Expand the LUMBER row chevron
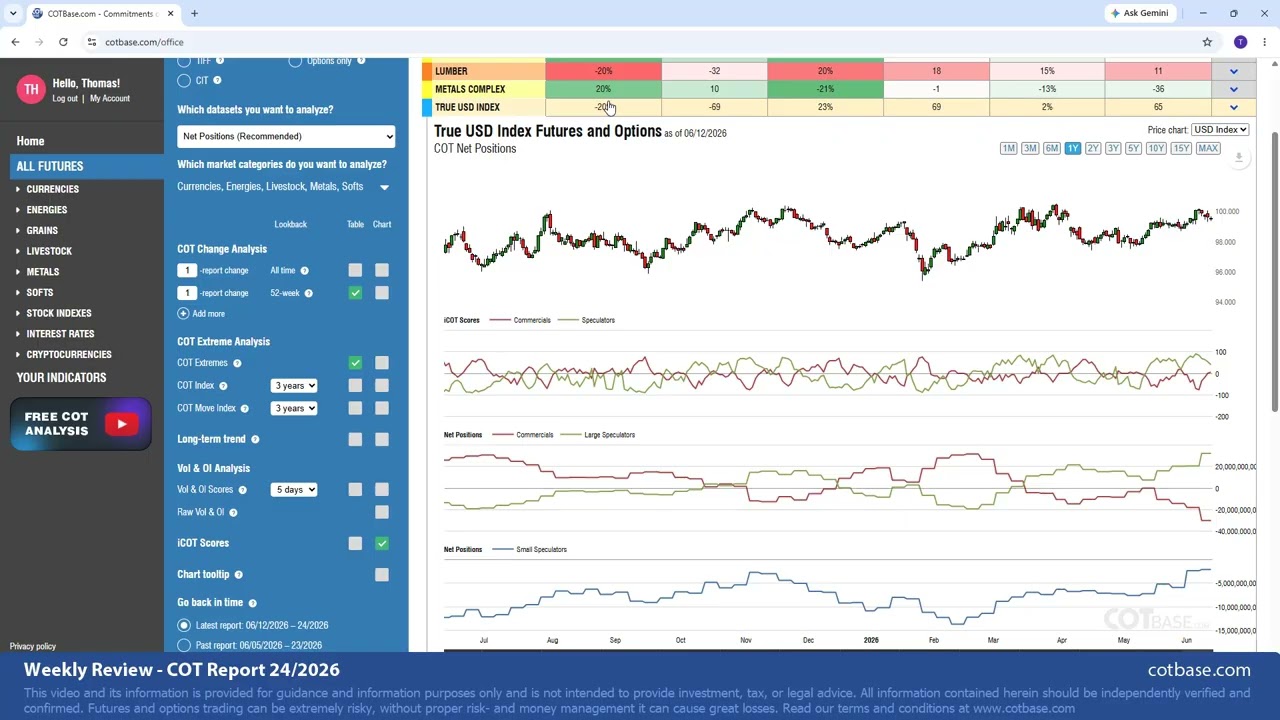 pyautogui.click(x=1233, y=71)
